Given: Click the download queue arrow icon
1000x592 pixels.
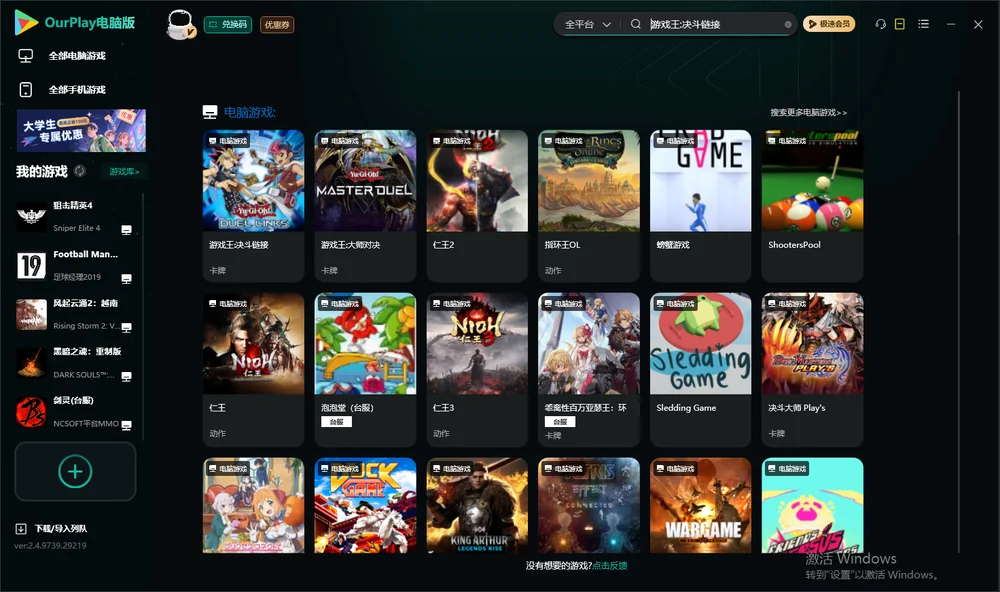Looking at the screenshot, I should pos(21,528).
